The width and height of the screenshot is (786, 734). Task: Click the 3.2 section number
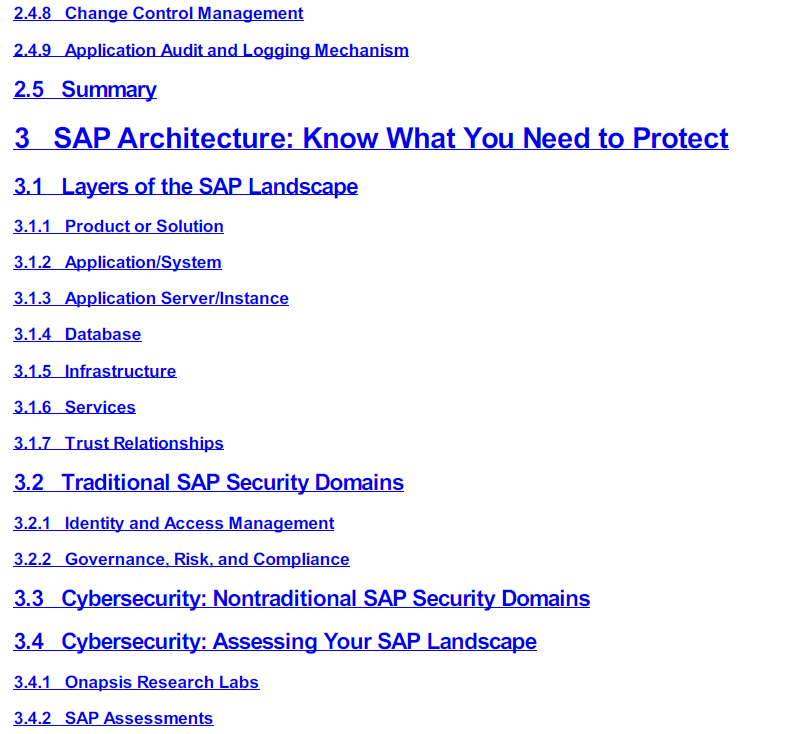pos(29,483)
